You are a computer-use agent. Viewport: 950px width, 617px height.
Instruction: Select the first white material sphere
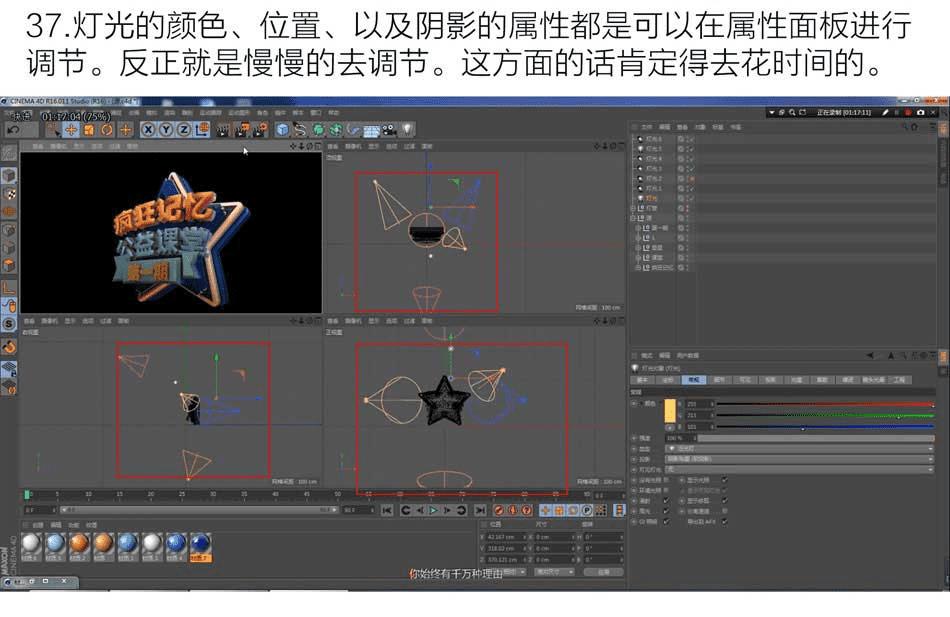click(x=31, y=546)
